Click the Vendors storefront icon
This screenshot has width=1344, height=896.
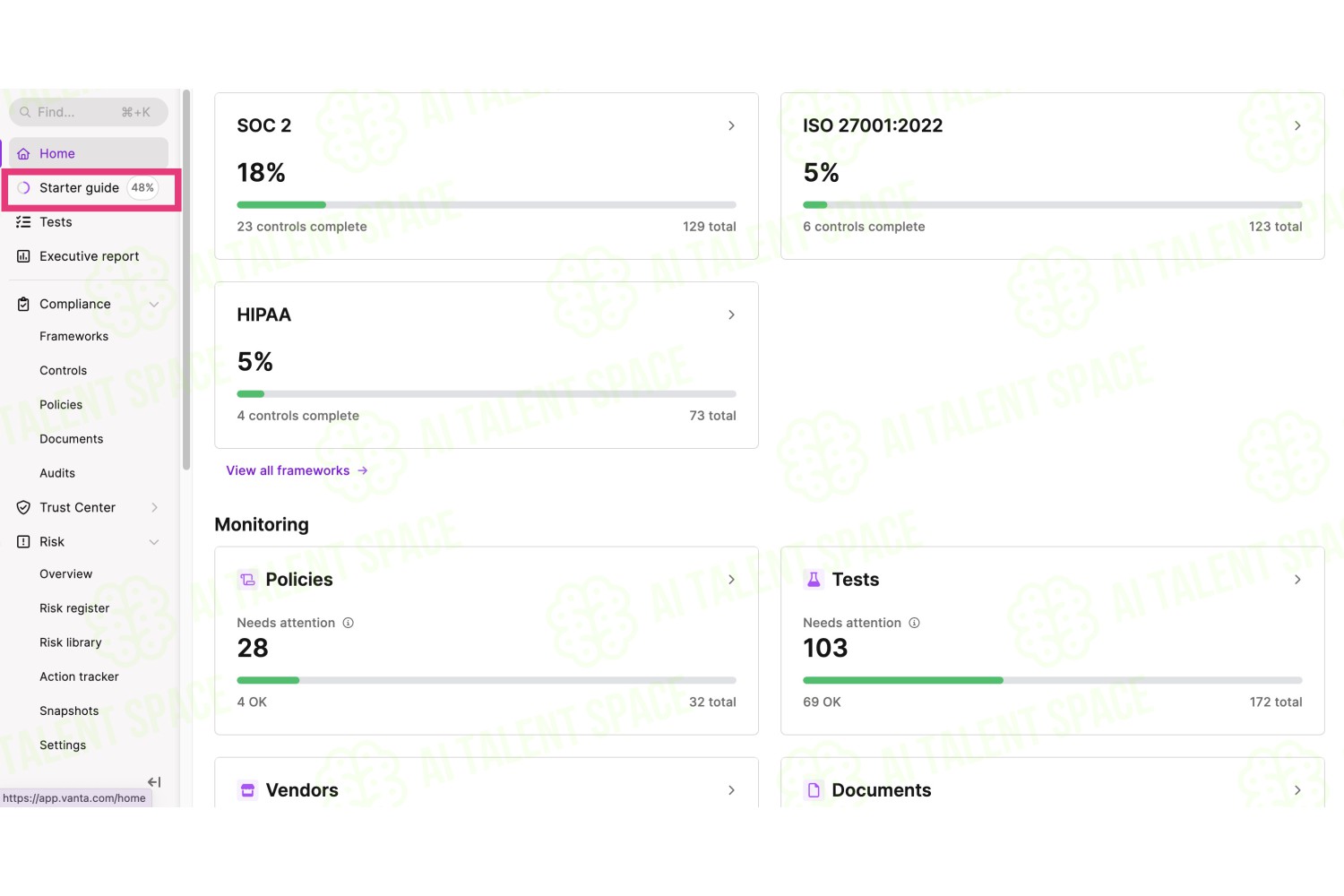pos(248,790)
